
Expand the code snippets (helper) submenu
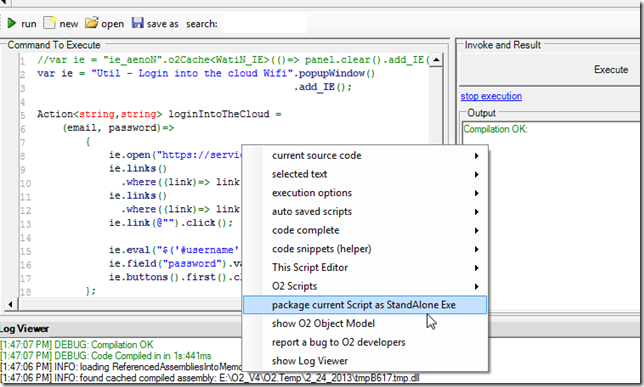coord(365,249)
